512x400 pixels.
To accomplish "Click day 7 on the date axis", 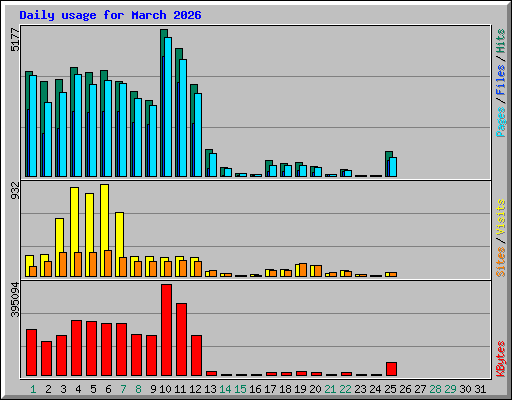I will (x=123, y=389).
